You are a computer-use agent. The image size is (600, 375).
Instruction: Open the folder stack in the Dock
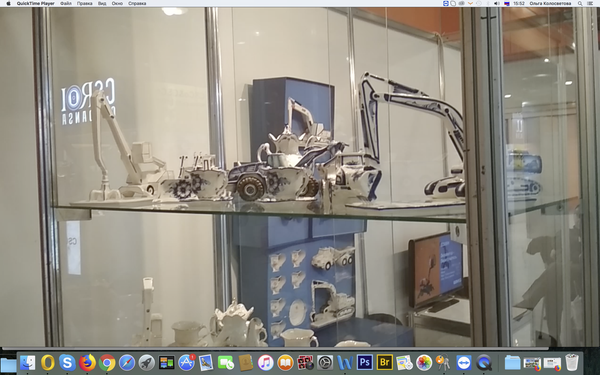pos(512,362)
